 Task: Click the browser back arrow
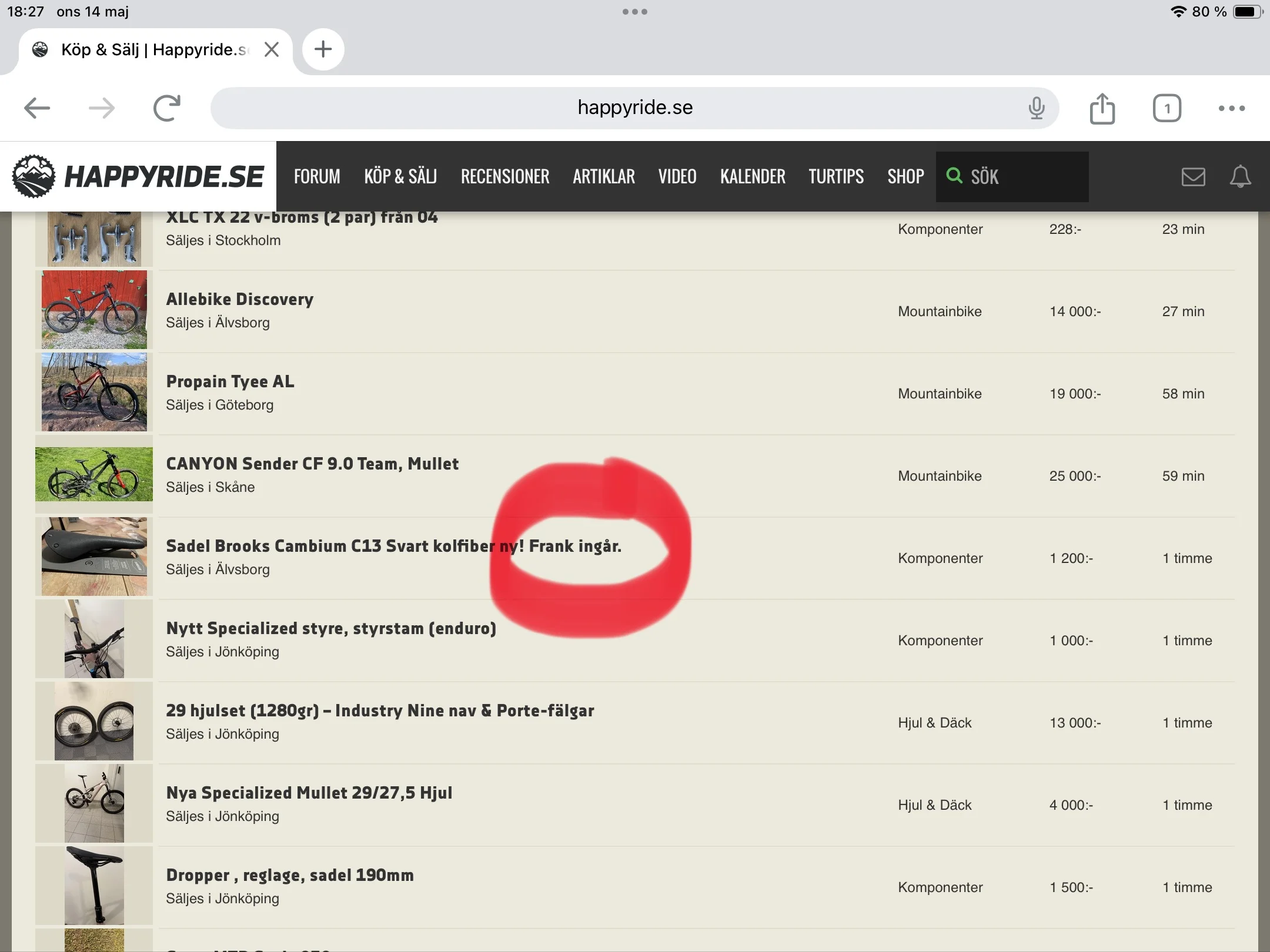pos(37,108)
